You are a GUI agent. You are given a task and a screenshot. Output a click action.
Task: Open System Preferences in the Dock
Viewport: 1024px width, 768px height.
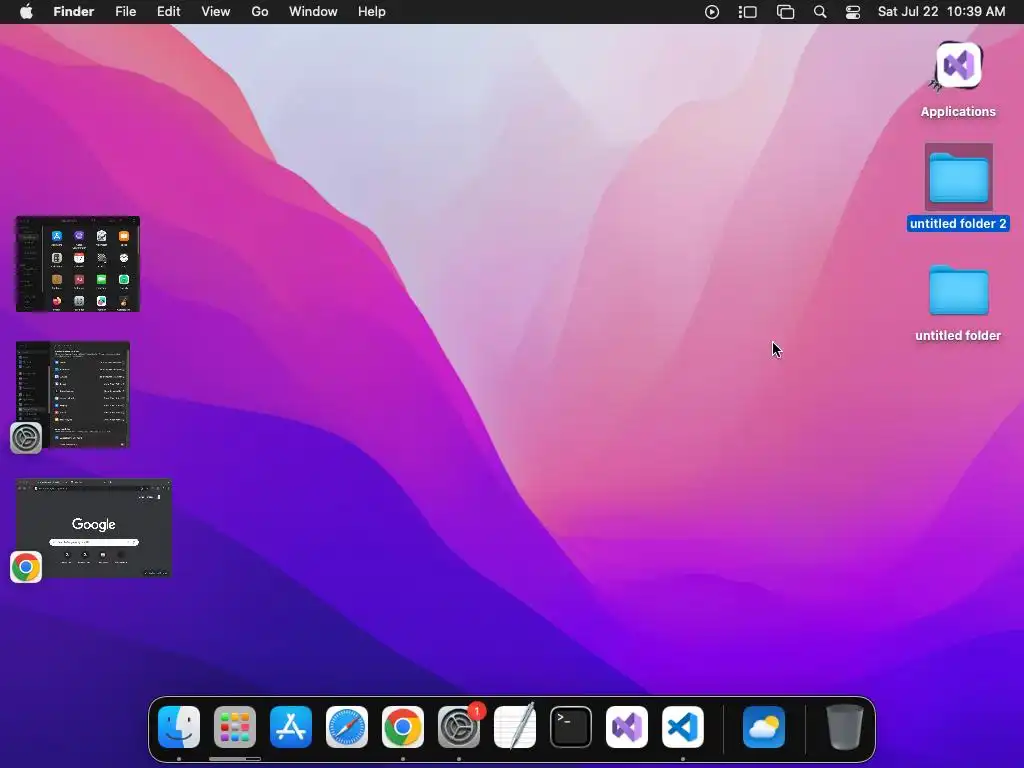(459, 727)
